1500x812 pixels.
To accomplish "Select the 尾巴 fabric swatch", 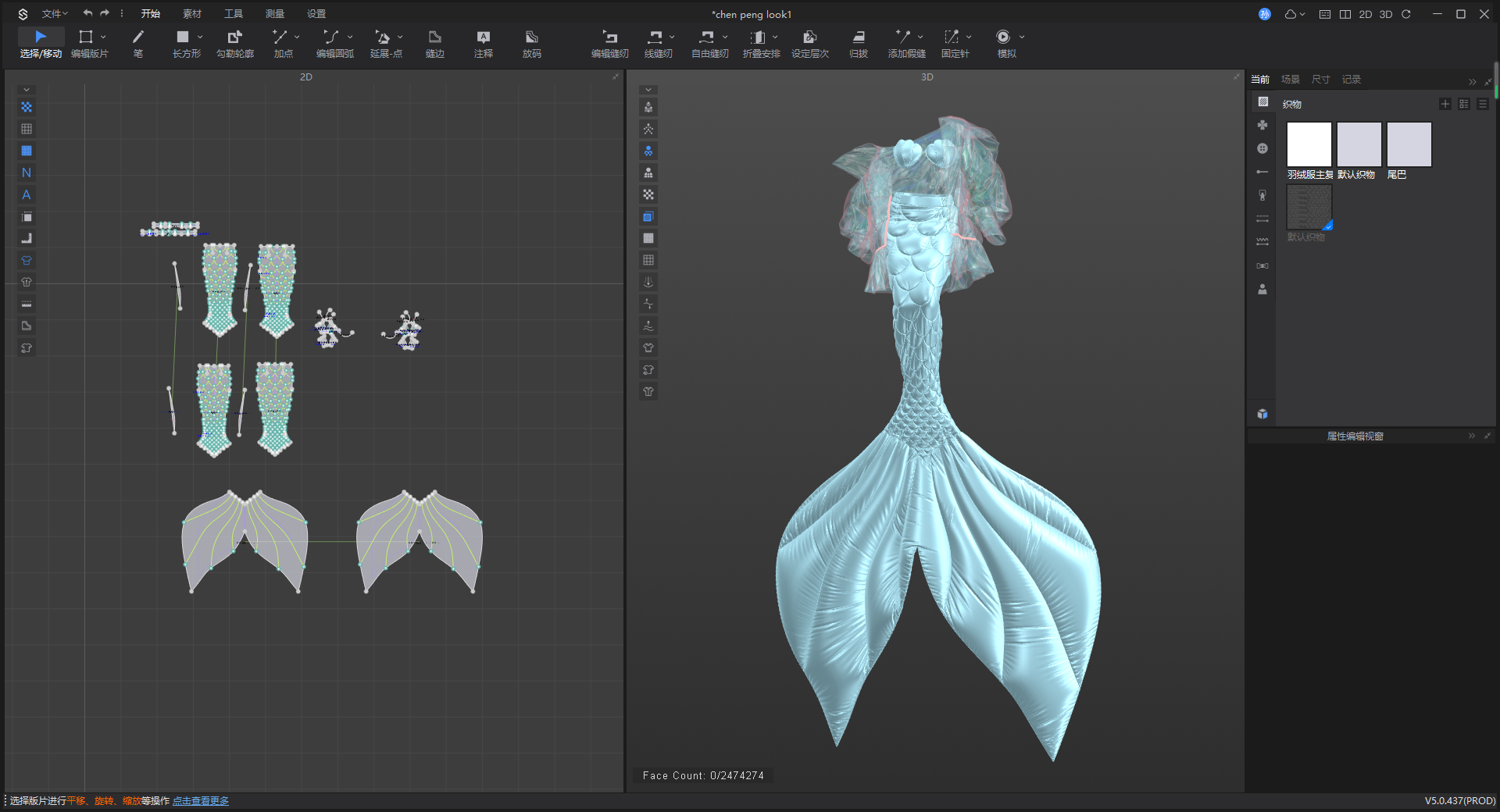I will click(x=1409, y=144).
